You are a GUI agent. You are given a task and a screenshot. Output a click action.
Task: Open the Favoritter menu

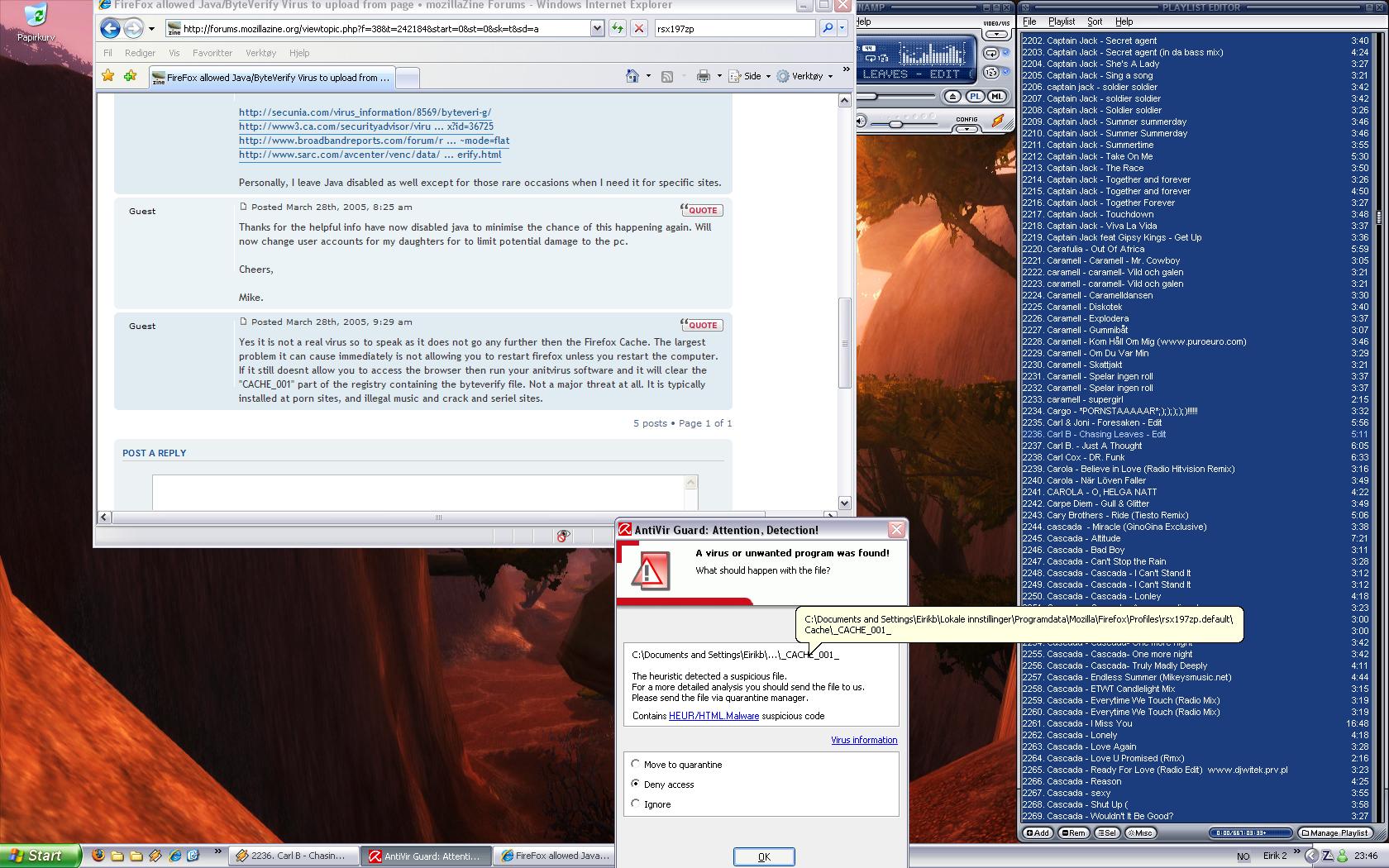tap(212, 53)
